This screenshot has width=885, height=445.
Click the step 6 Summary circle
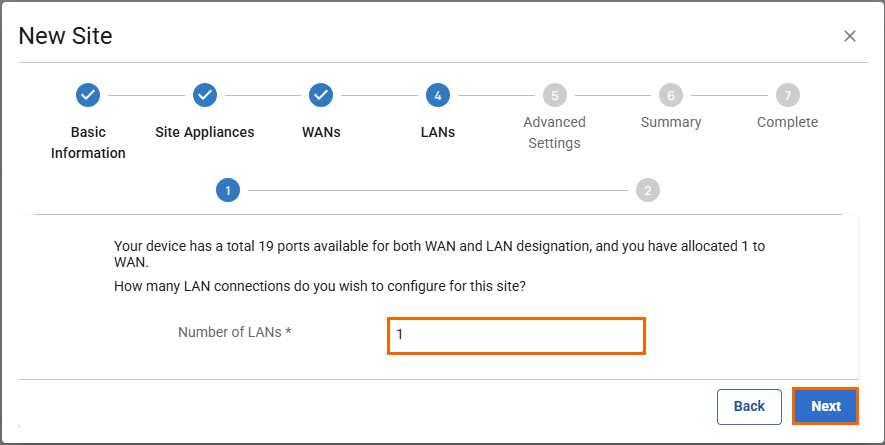[671, 95]
